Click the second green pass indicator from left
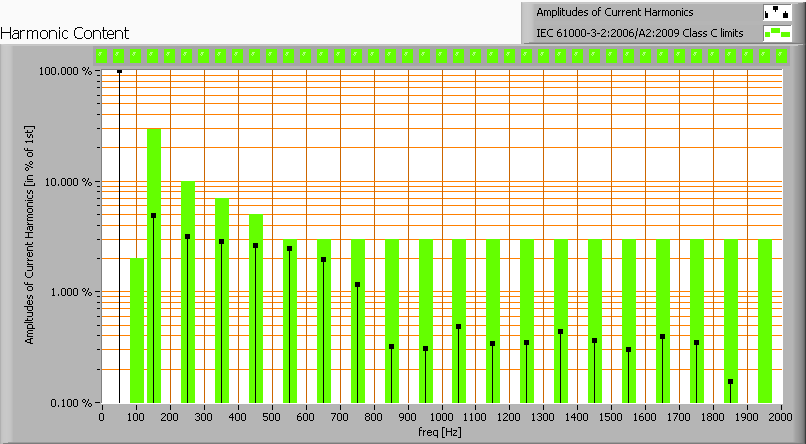 tap(120, 56)
